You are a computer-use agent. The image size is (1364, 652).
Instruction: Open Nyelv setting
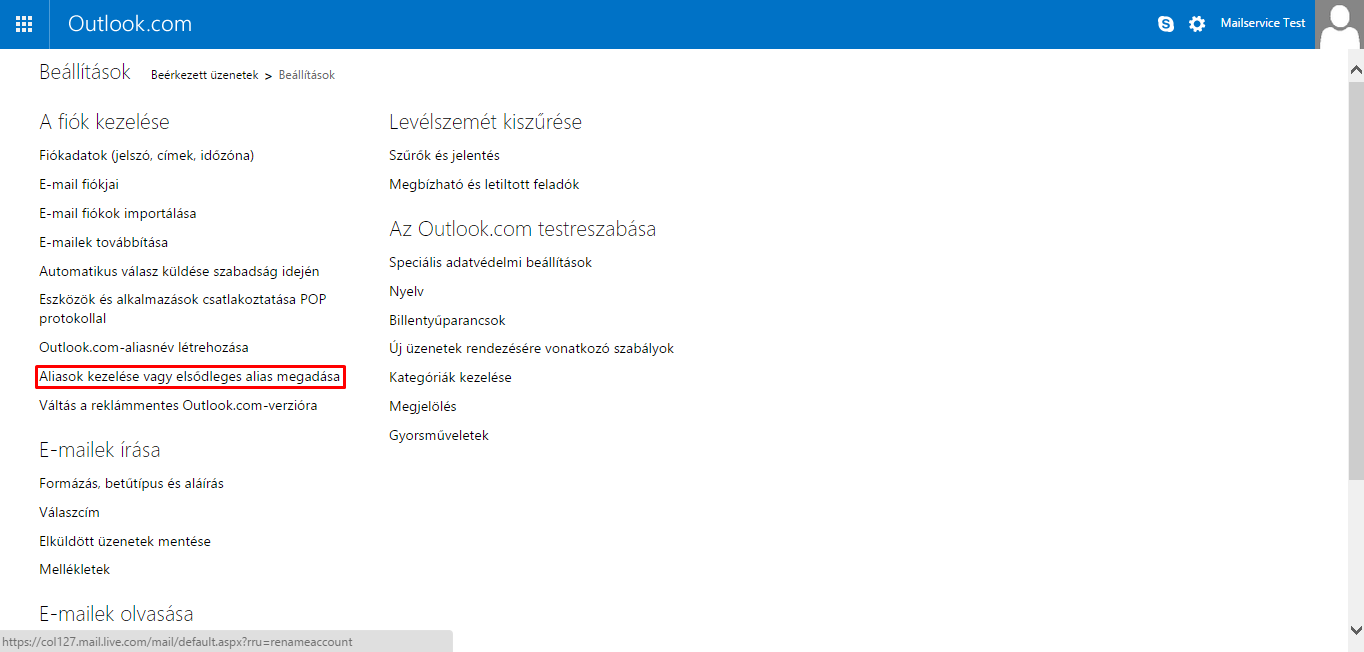tap(406, 291)
